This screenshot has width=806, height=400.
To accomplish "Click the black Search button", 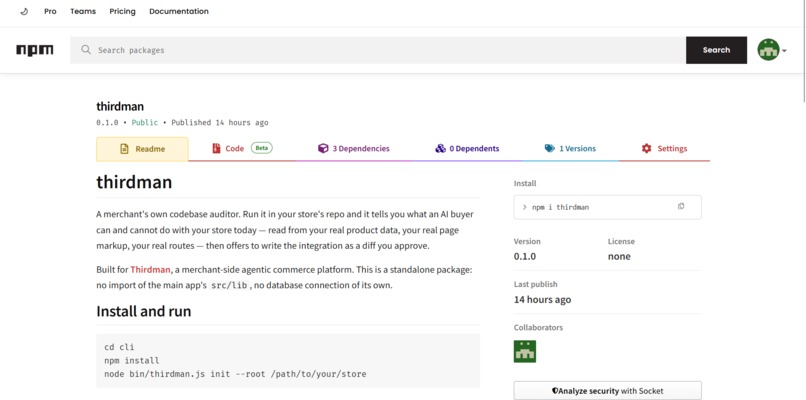I will [716, 50].
